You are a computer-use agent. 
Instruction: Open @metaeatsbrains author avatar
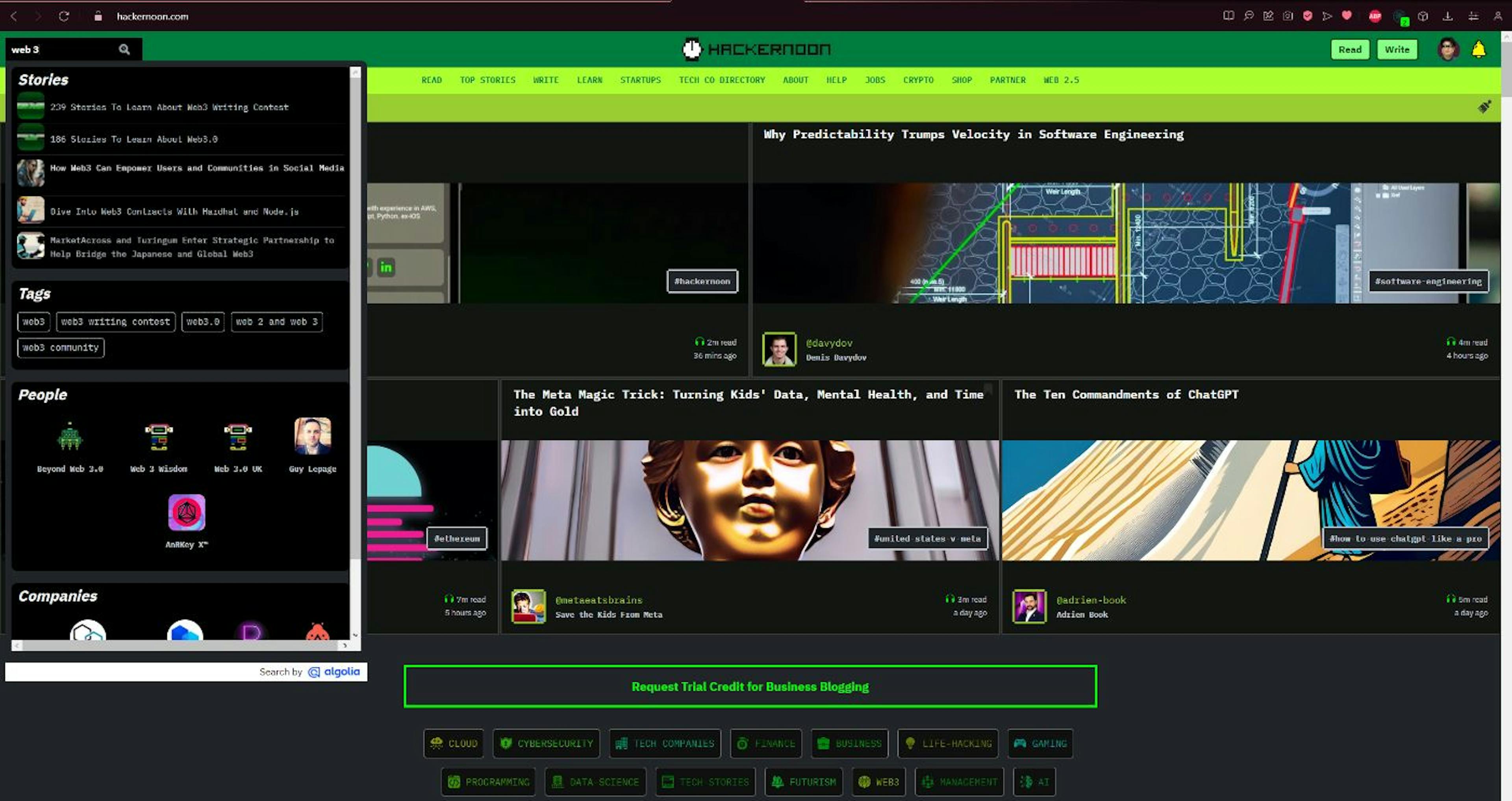click(528, 606)
